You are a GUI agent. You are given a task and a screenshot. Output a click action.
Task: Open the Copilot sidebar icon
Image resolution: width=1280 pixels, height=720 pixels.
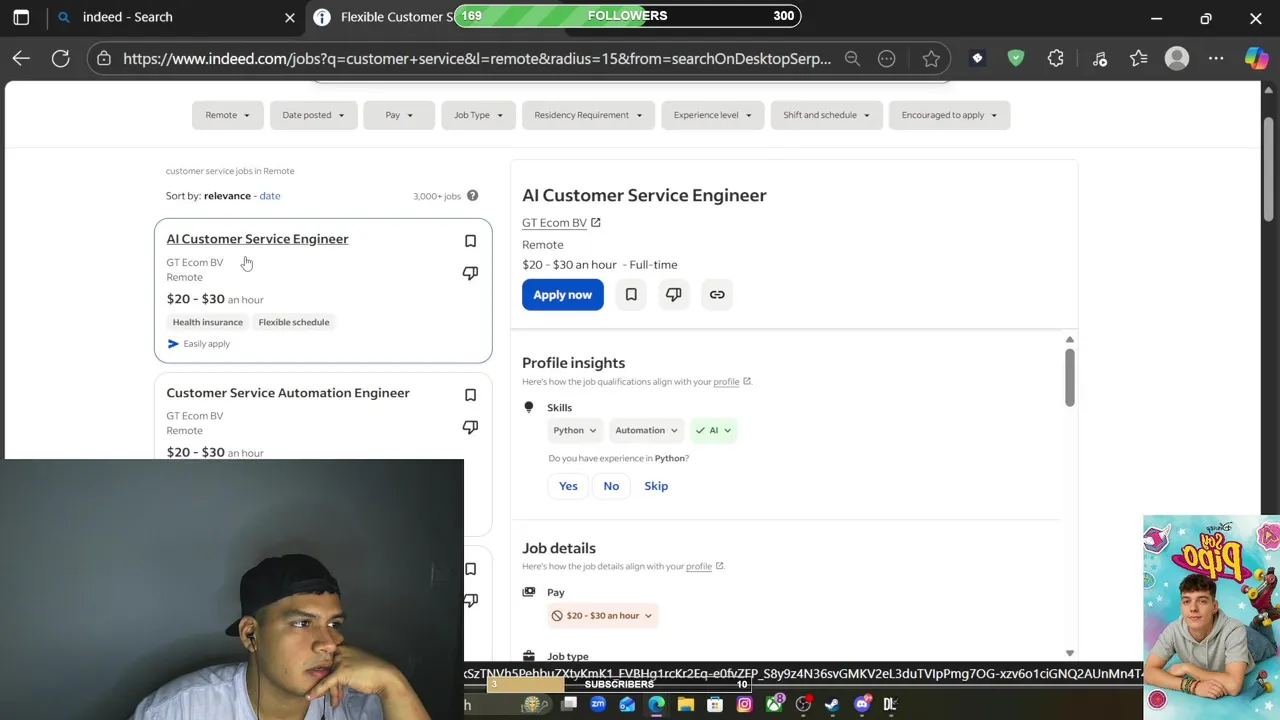point(1257,59)
